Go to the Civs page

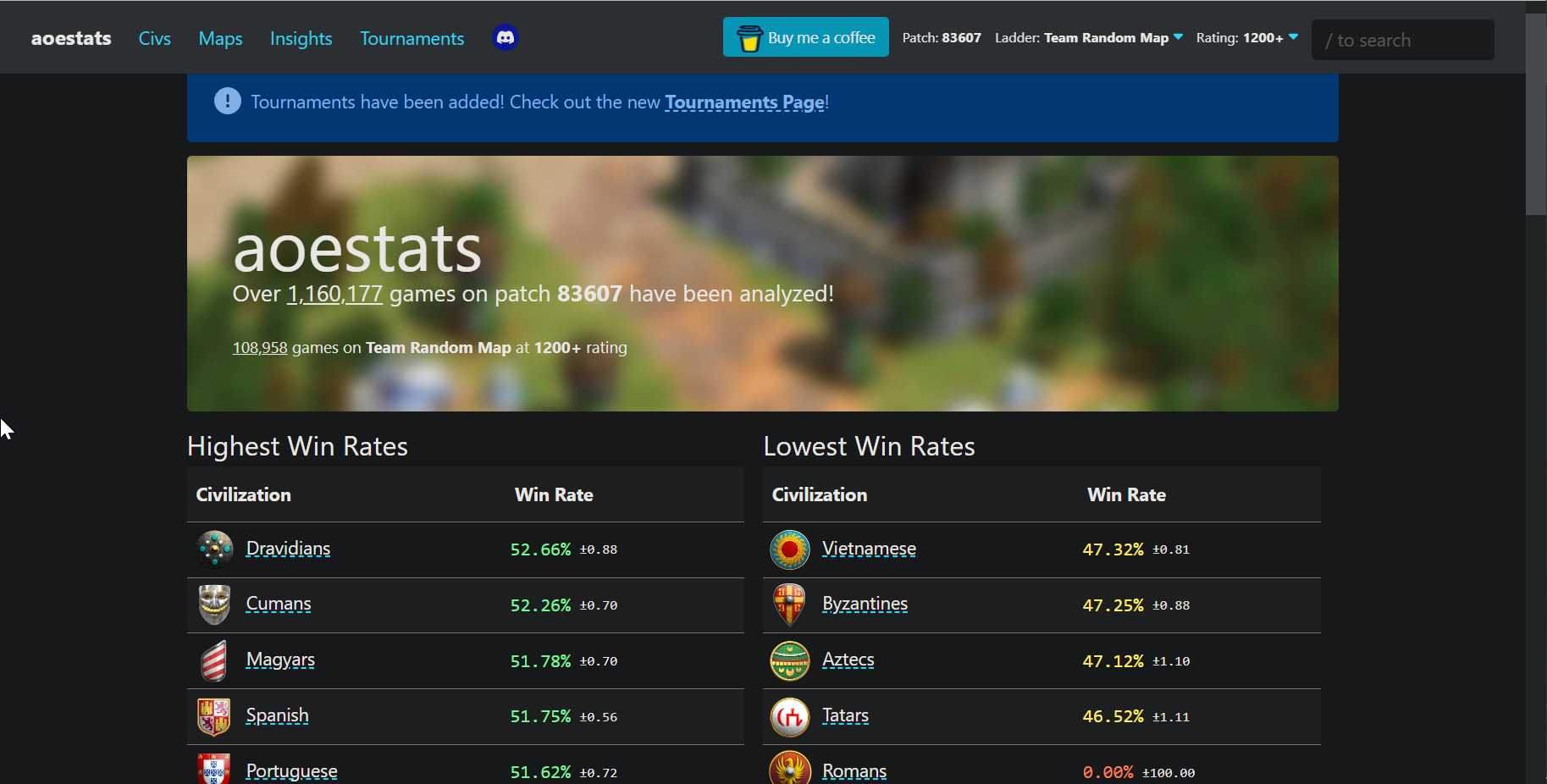point(155,38)
